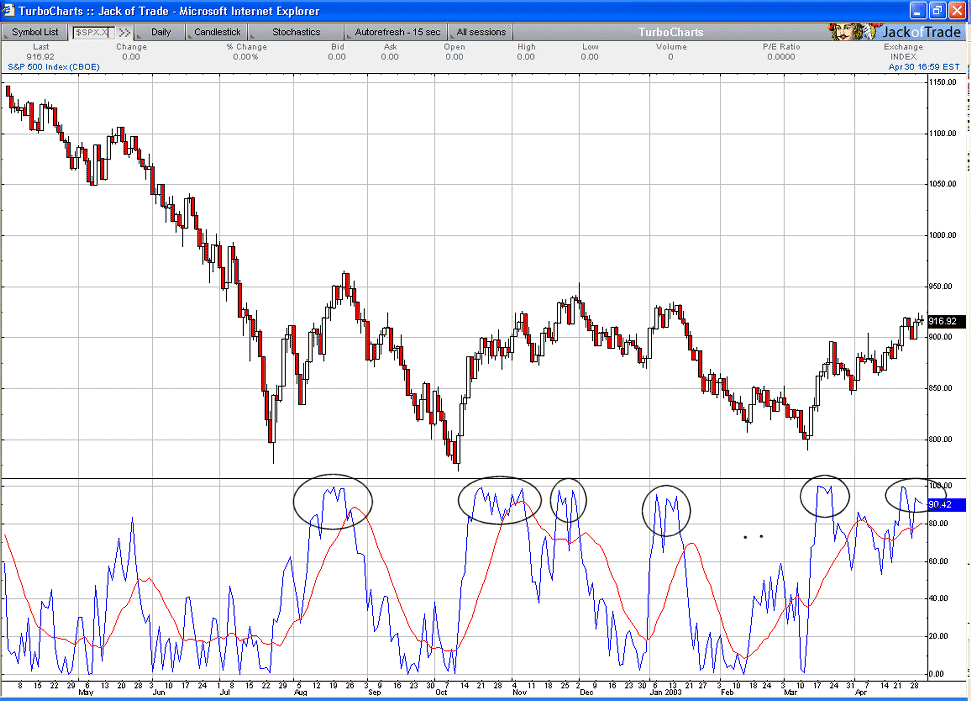Viewport: 971px width, 701px height.
Task: Click the Jul label on date axis
Action: (225, 692)
